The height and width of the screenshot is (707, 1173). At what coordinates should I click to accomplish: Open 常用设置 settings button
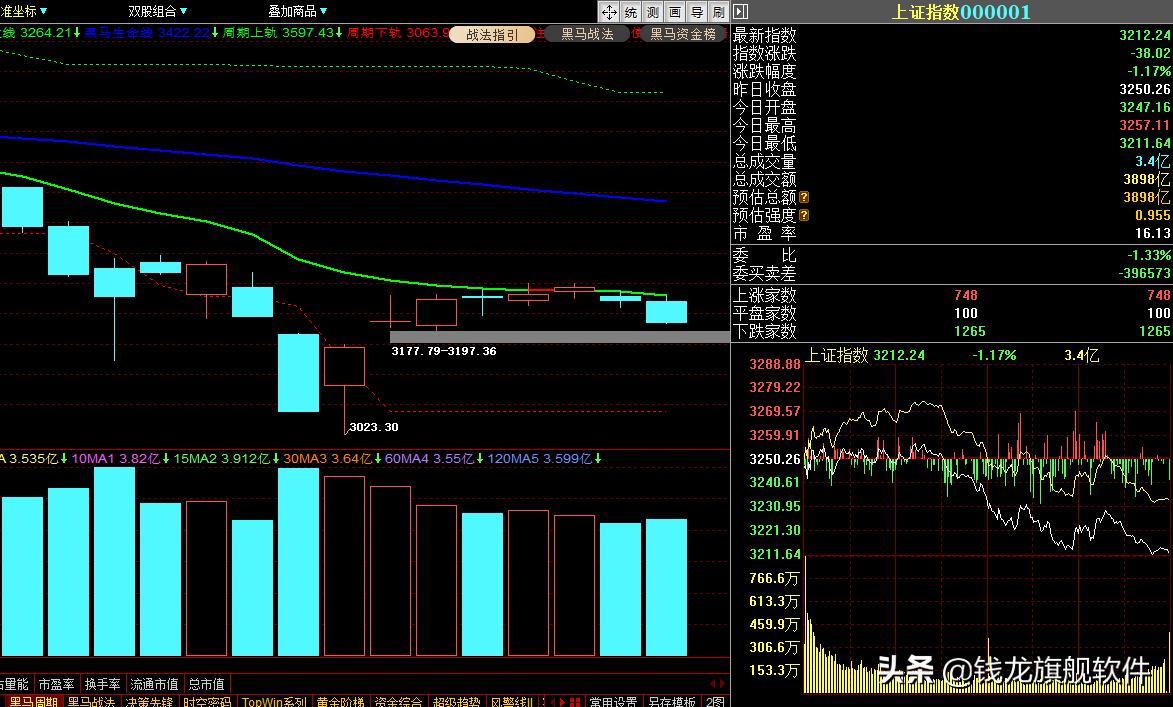pyautogui.click(x=613, y=701)
